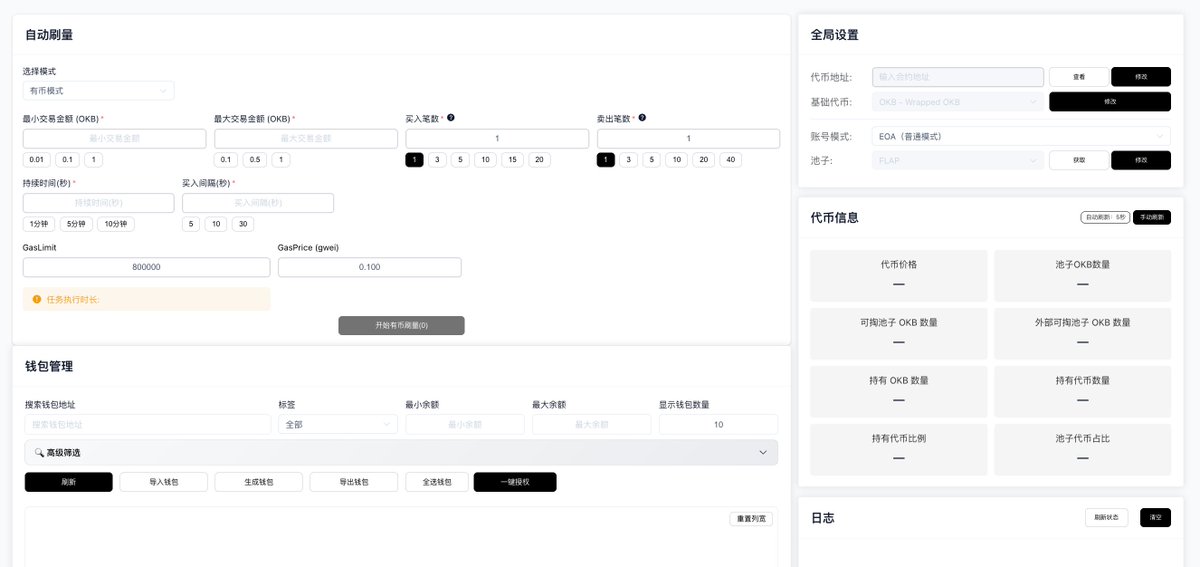The height and width of the screenshot is (567, 1200).
Task: Focus the 买入笔数 input field
Action: click(x=497, y=138)
